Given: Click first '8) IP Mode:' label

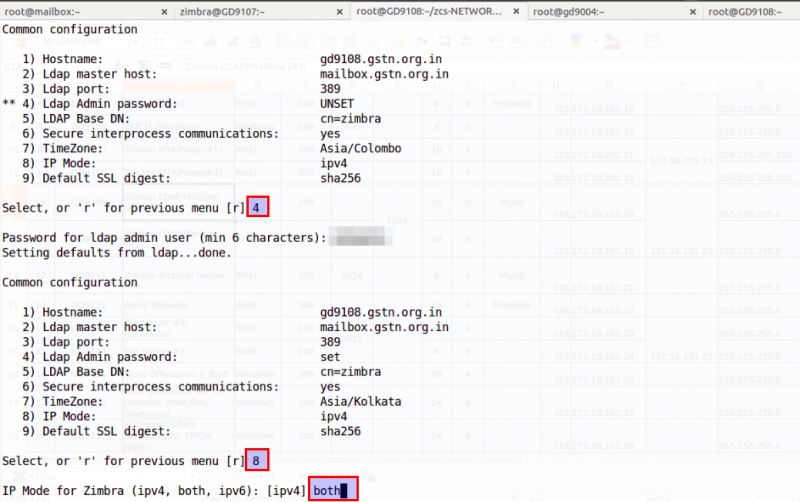Looking at the screenshot, I should click(x=59, y=163).
